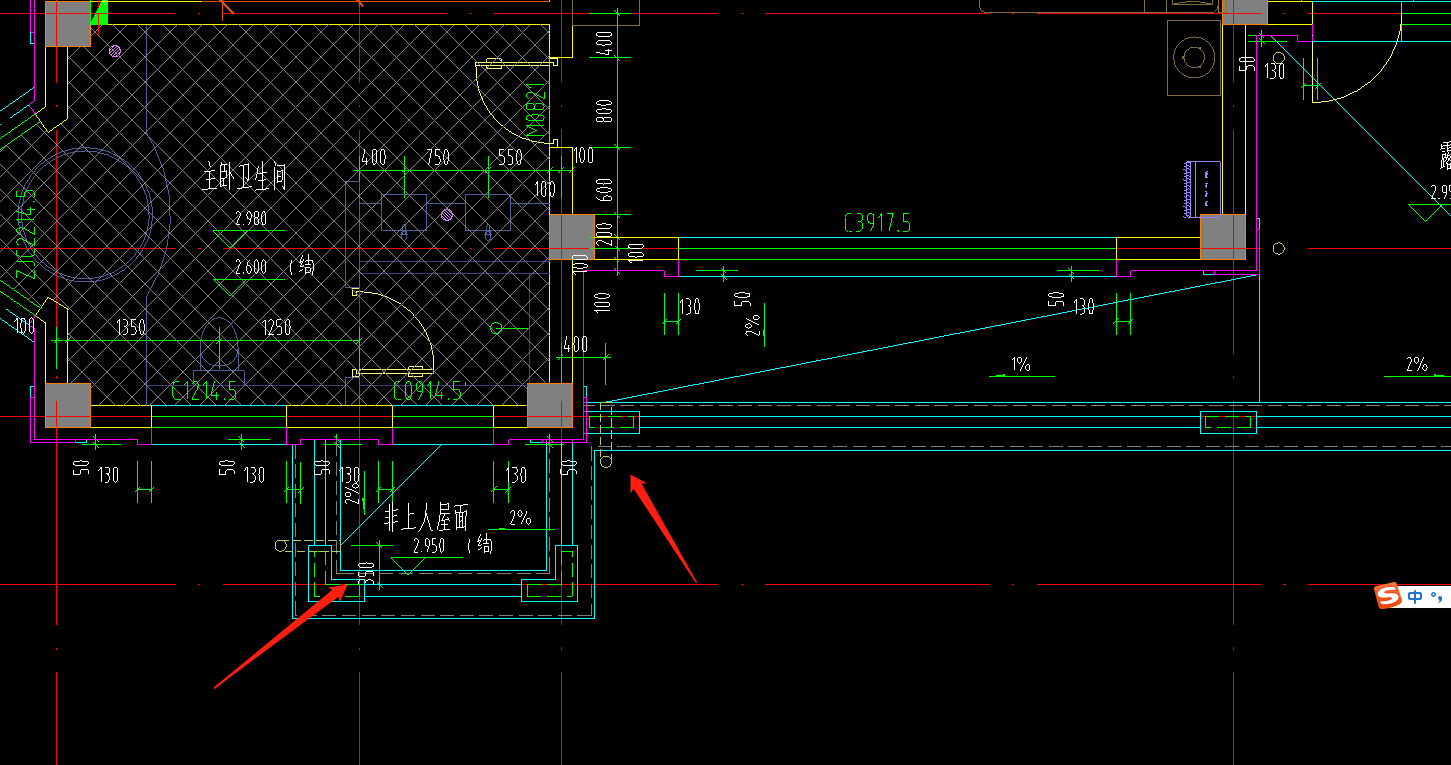1451x765 pixels.
Task: Select the vertical dimension text 390
Action: (x=367, y=572)
